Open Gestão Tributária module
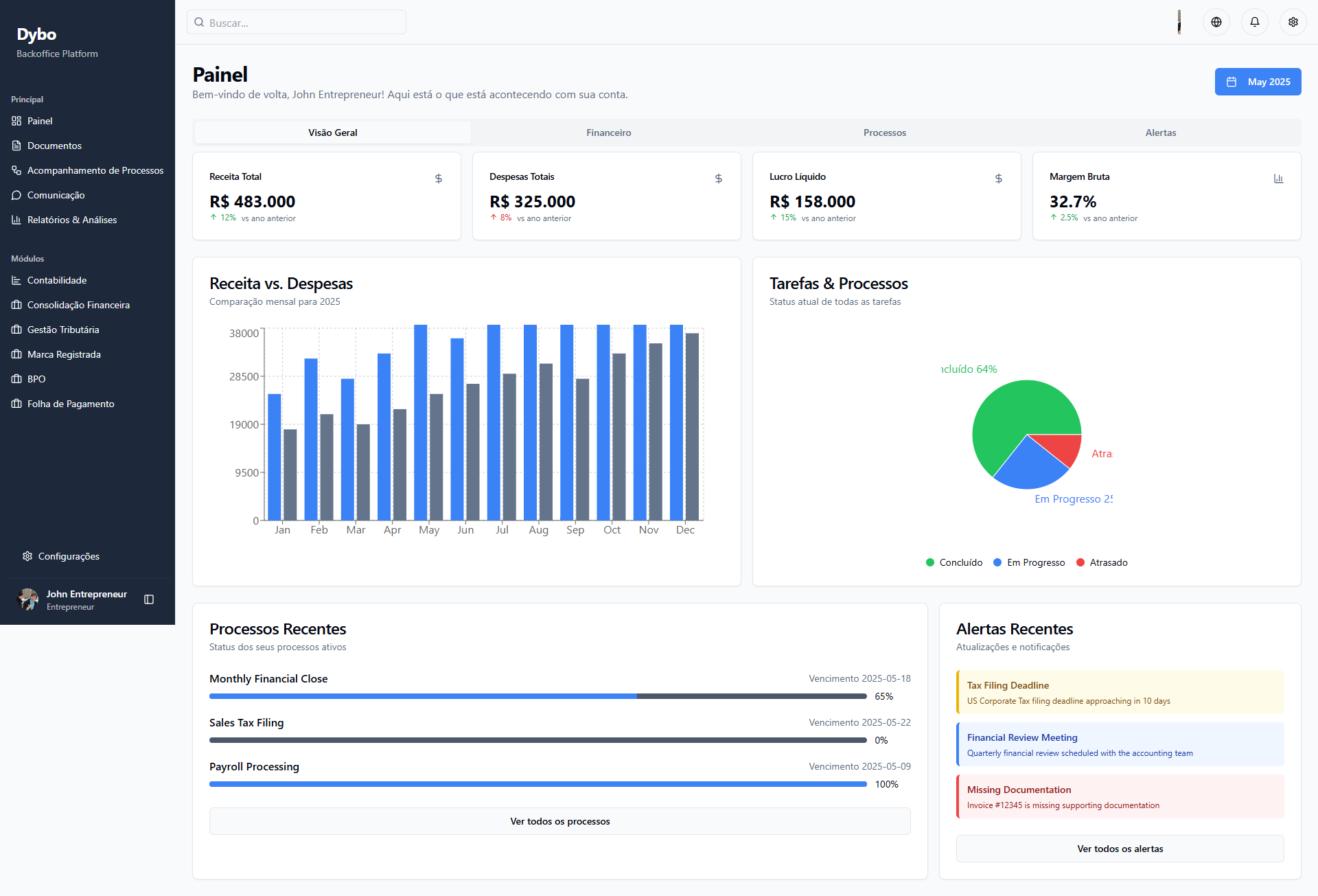Viewport: 1318px width, 896px height. point(87,330)
